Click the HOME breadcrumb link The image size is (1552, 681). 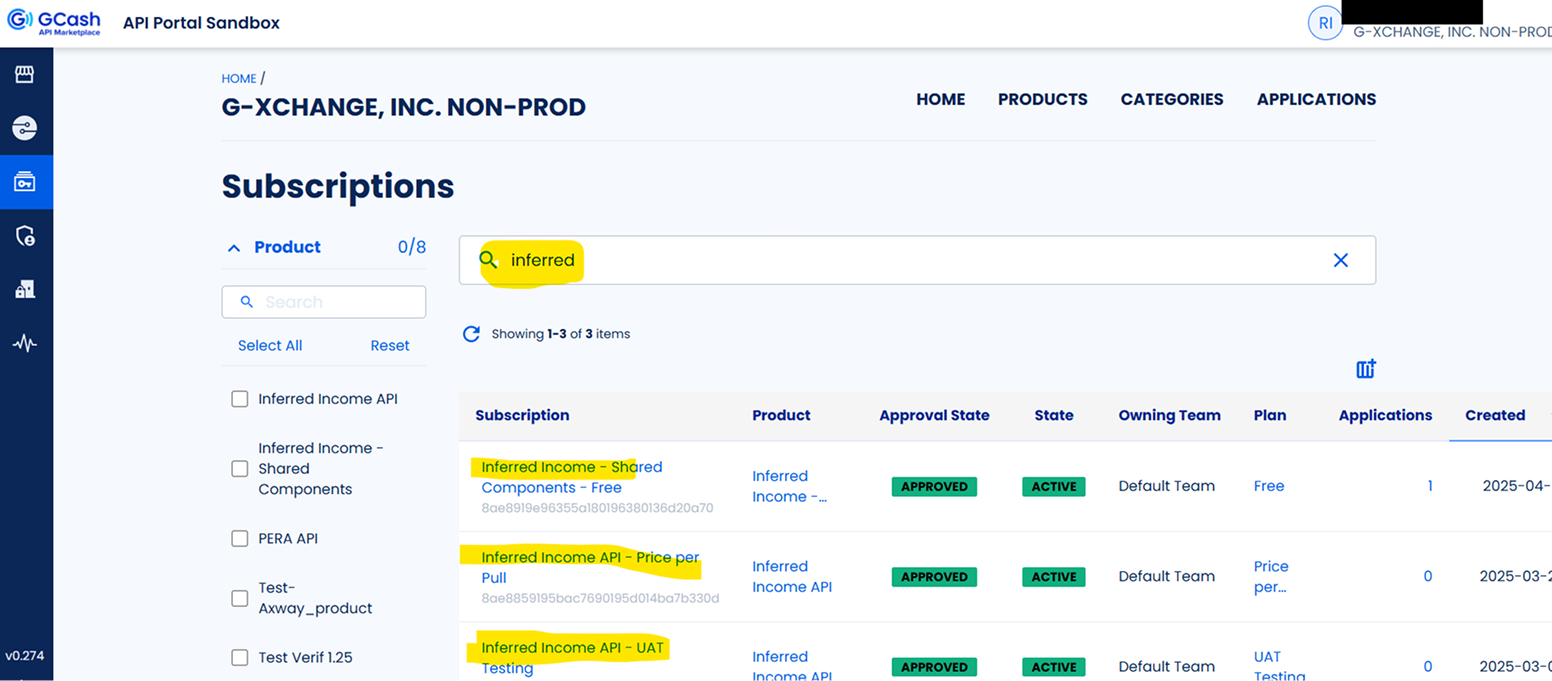pyautogui.click(x=239, y=78)
